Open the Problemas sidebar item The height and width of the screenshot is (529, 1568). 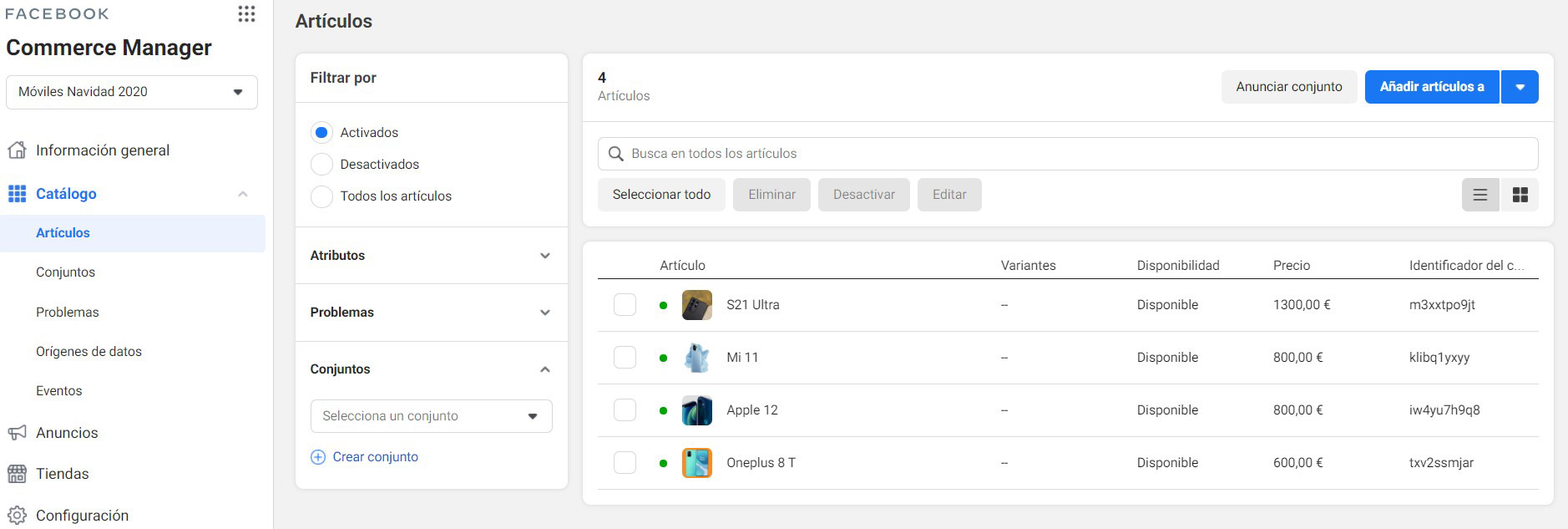tap(68, 313)
